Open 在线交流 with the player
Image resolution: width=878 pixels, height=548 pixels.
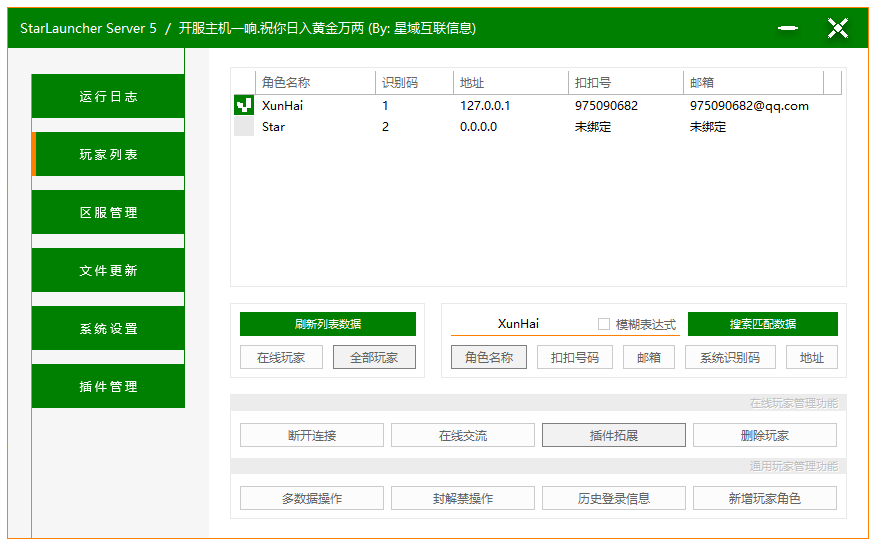point(463,435)
